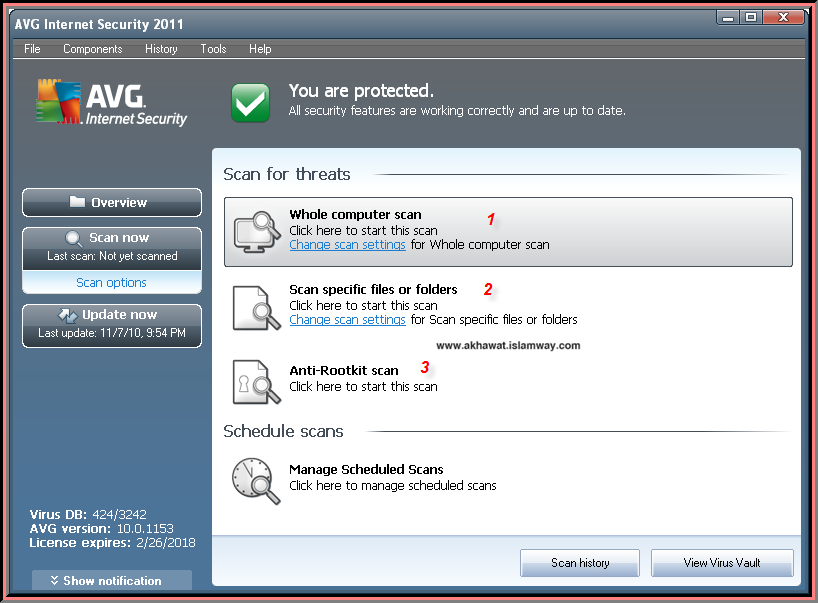The width and height of the screenshot is (818, 603).
Task: Click the Scan specific files document icon
Action: click(257, 308)
